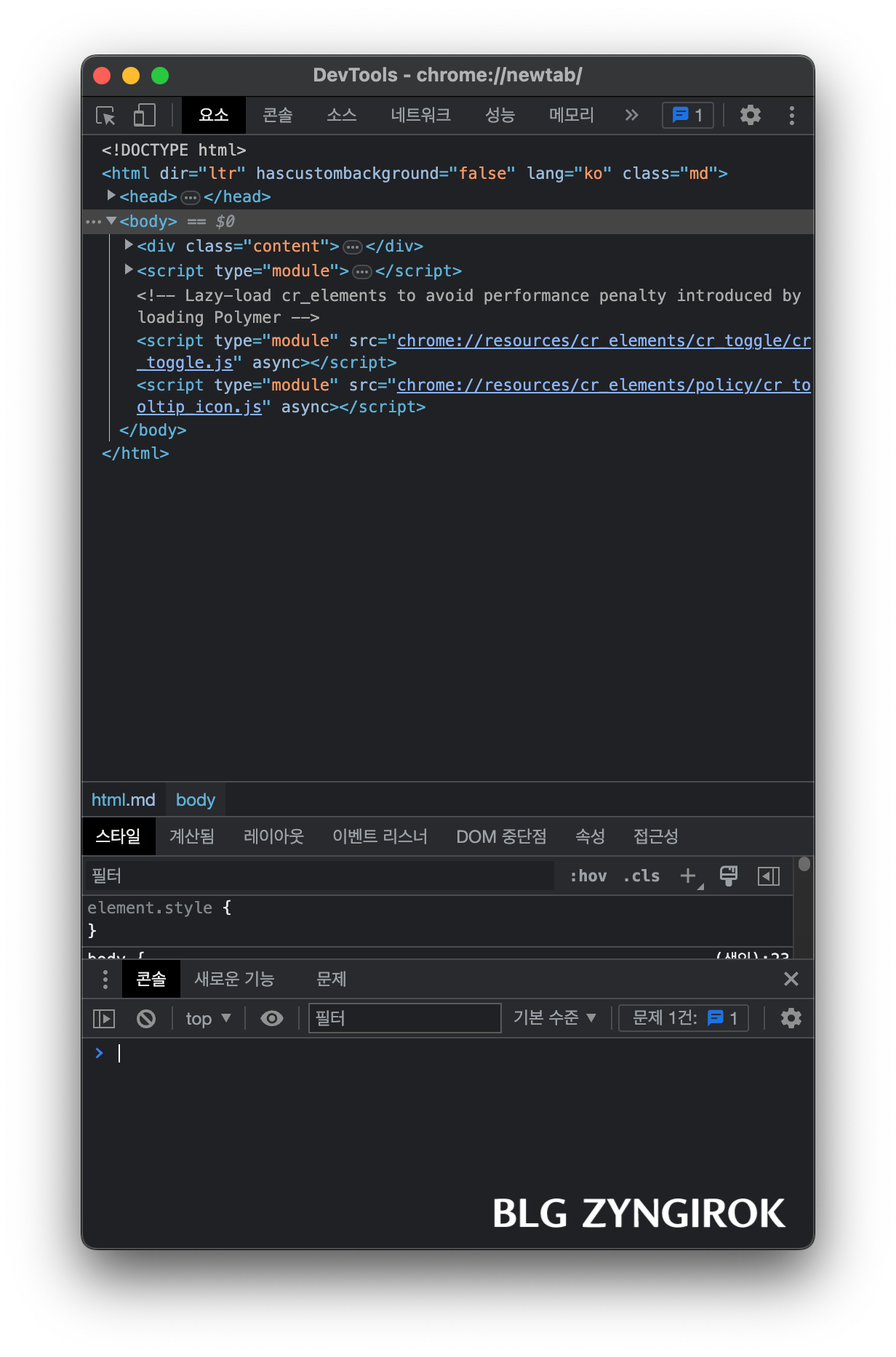This screenshot has width=896, height=1357.
Task: Open the 문제 drawer tab
Action: (332, 980)
